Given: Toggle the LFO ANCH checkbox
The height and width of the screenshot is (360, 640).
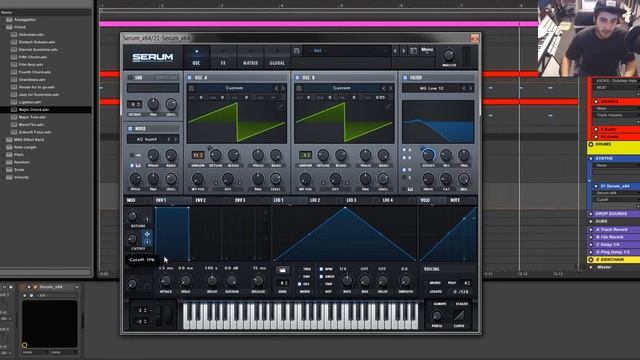Looking at the screenshot, I should point(321,276).
